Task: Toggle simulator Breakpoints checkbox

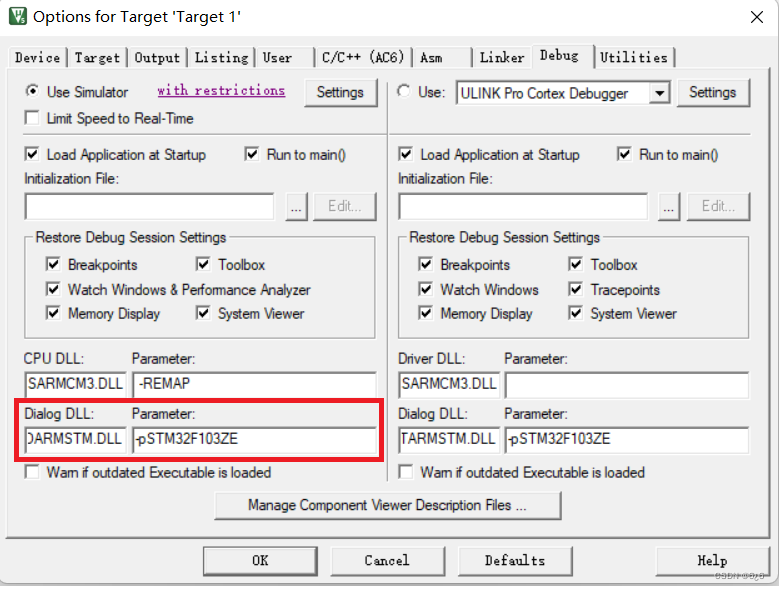Action: tap(53, 264)
